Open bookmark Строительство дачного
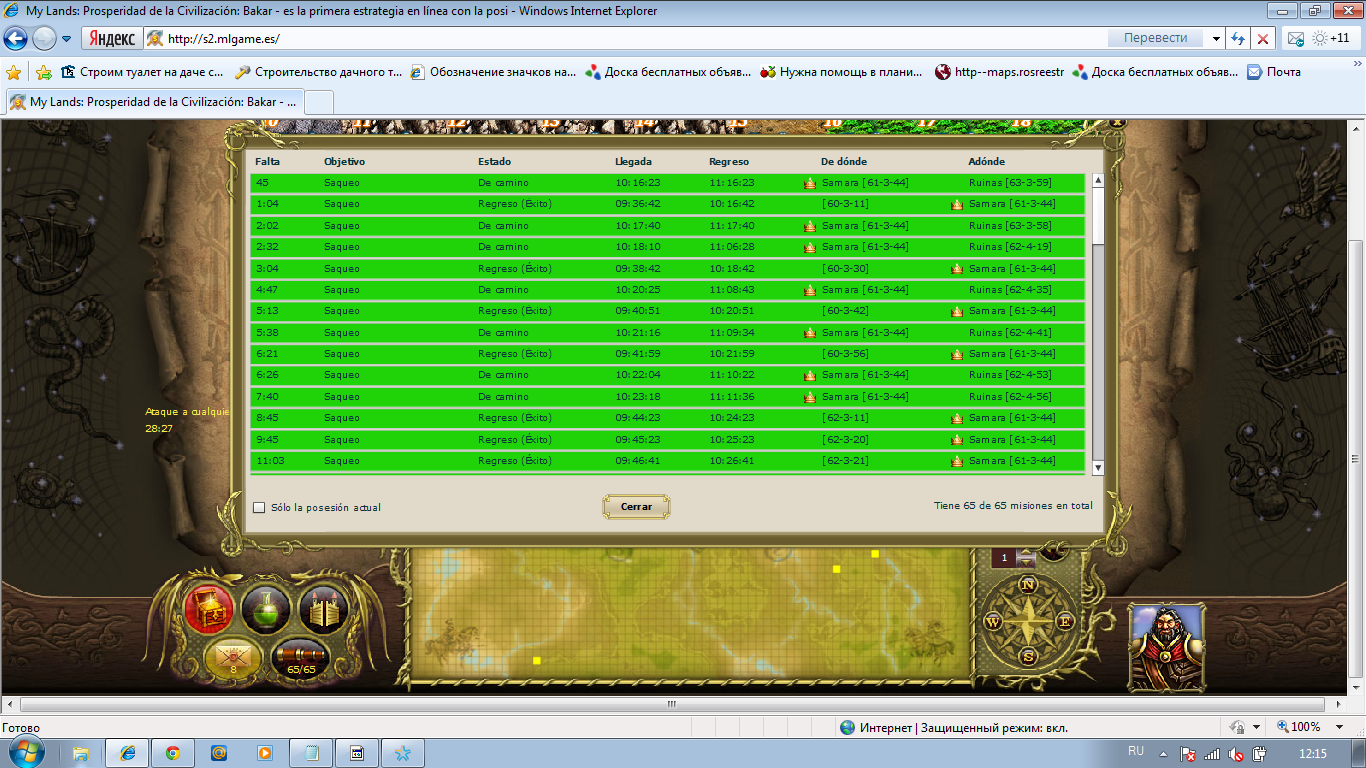Viewport: 1366px width, 768px height. (318, 72)
